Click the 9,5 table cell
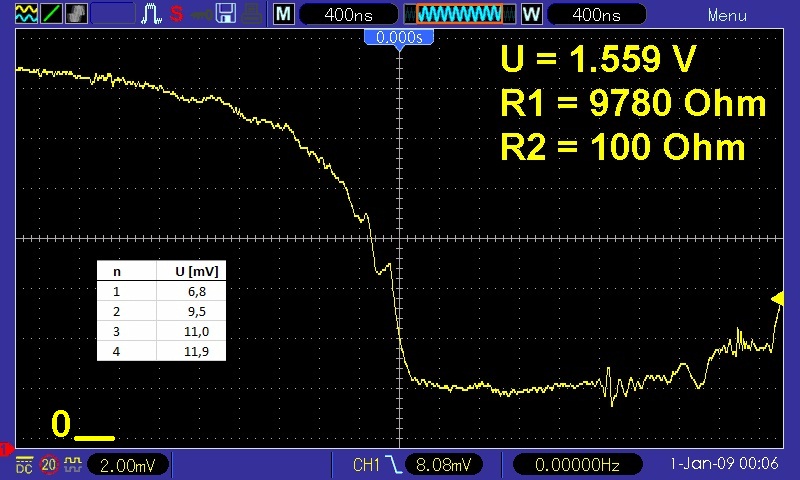This screenshot has width=800, height=480. (x=196, y=311)
